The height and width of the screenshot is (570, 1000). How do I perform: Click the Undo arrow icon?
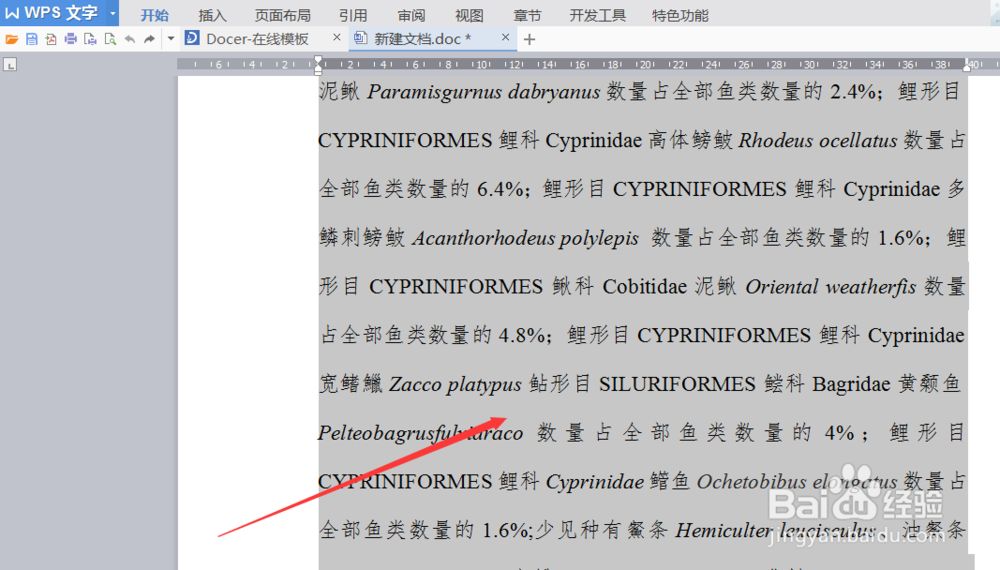129,40
